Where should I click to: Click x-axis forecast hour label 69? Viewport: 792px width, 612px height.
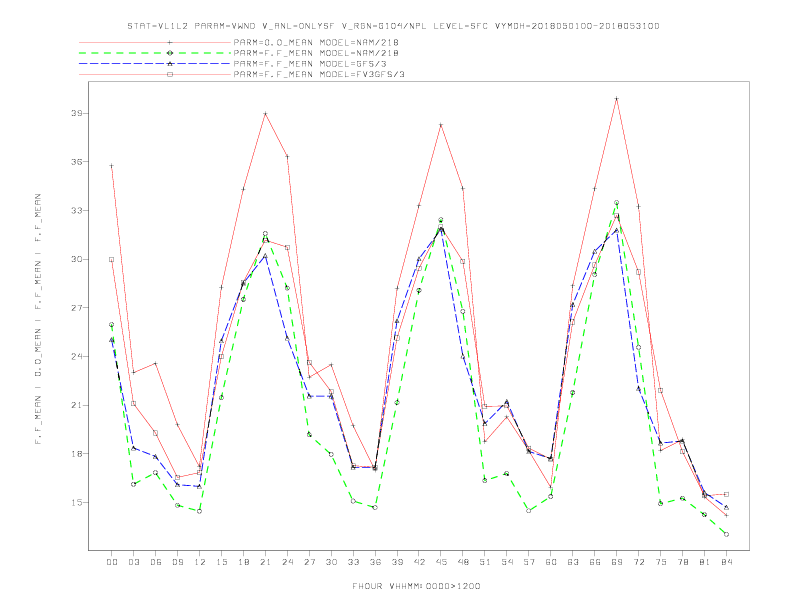click(x=617, y=562)
